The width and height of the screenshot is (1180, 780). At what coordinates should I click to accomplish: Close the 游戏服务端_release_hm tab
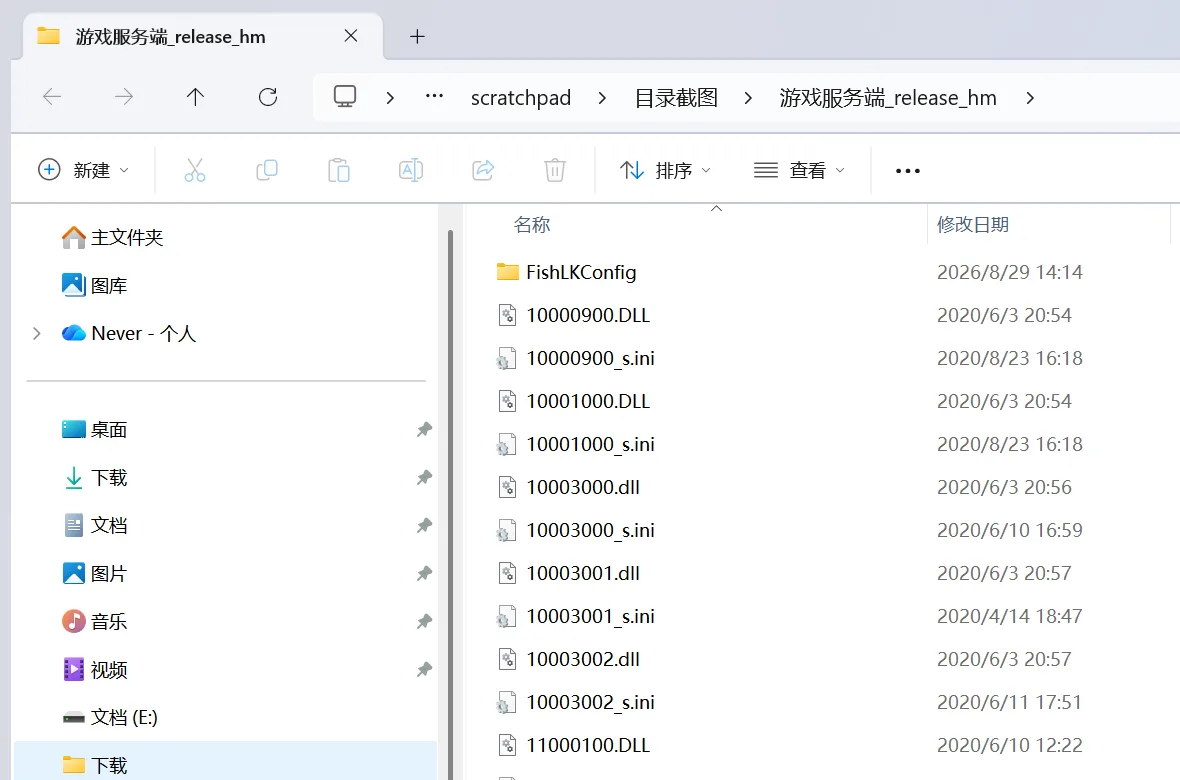(351, 35)
